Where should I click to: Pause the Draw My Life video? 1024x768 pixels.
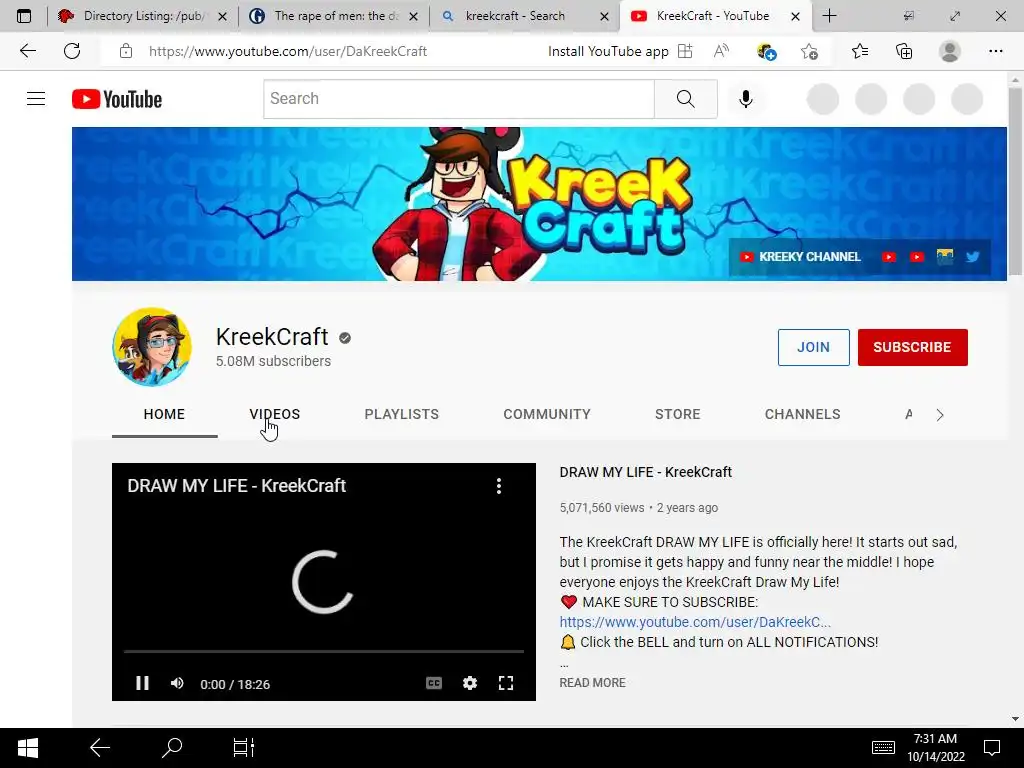142,683
